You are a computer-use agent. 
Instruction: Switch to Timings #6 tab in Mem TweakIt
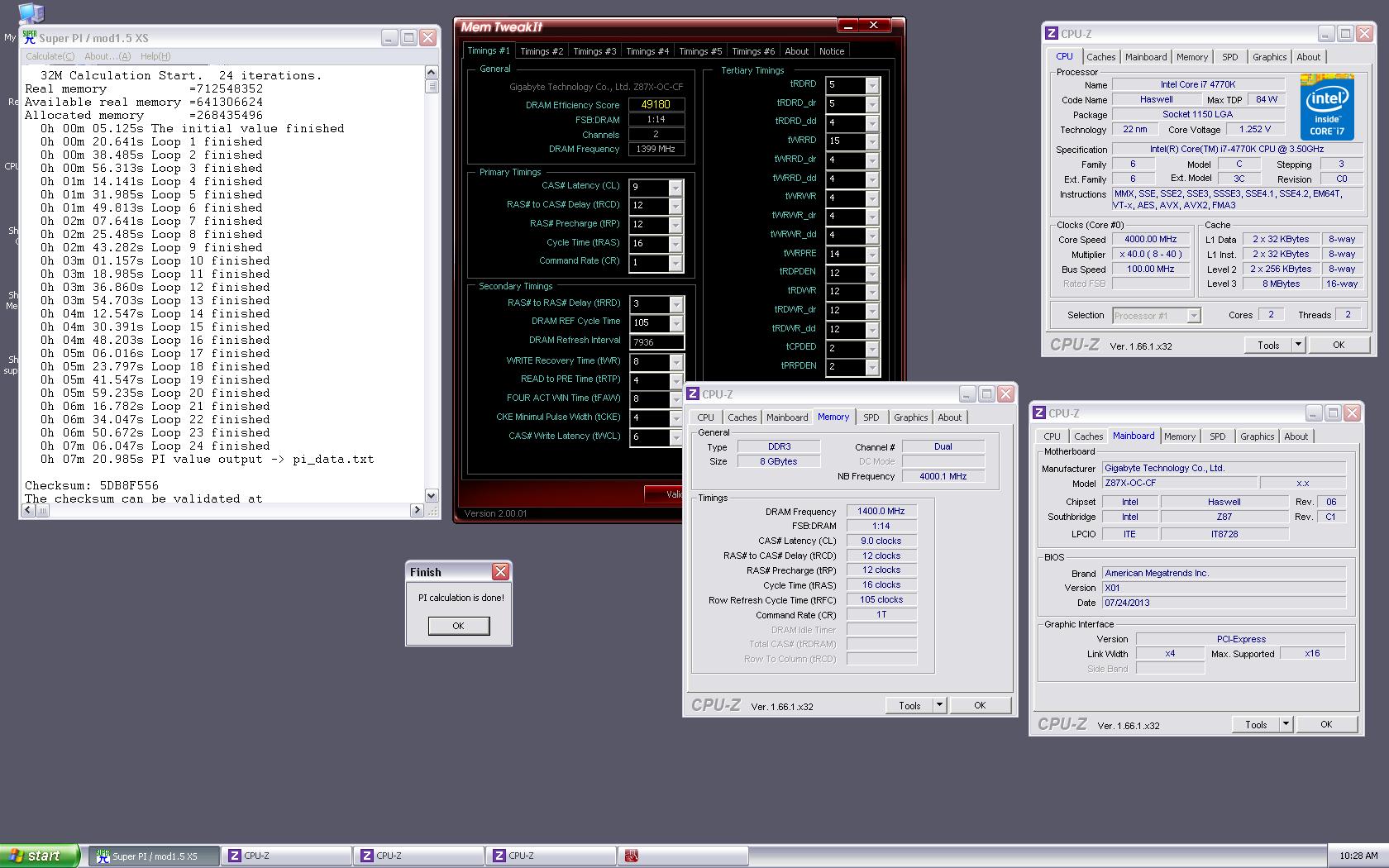click(x=753, y=51)
